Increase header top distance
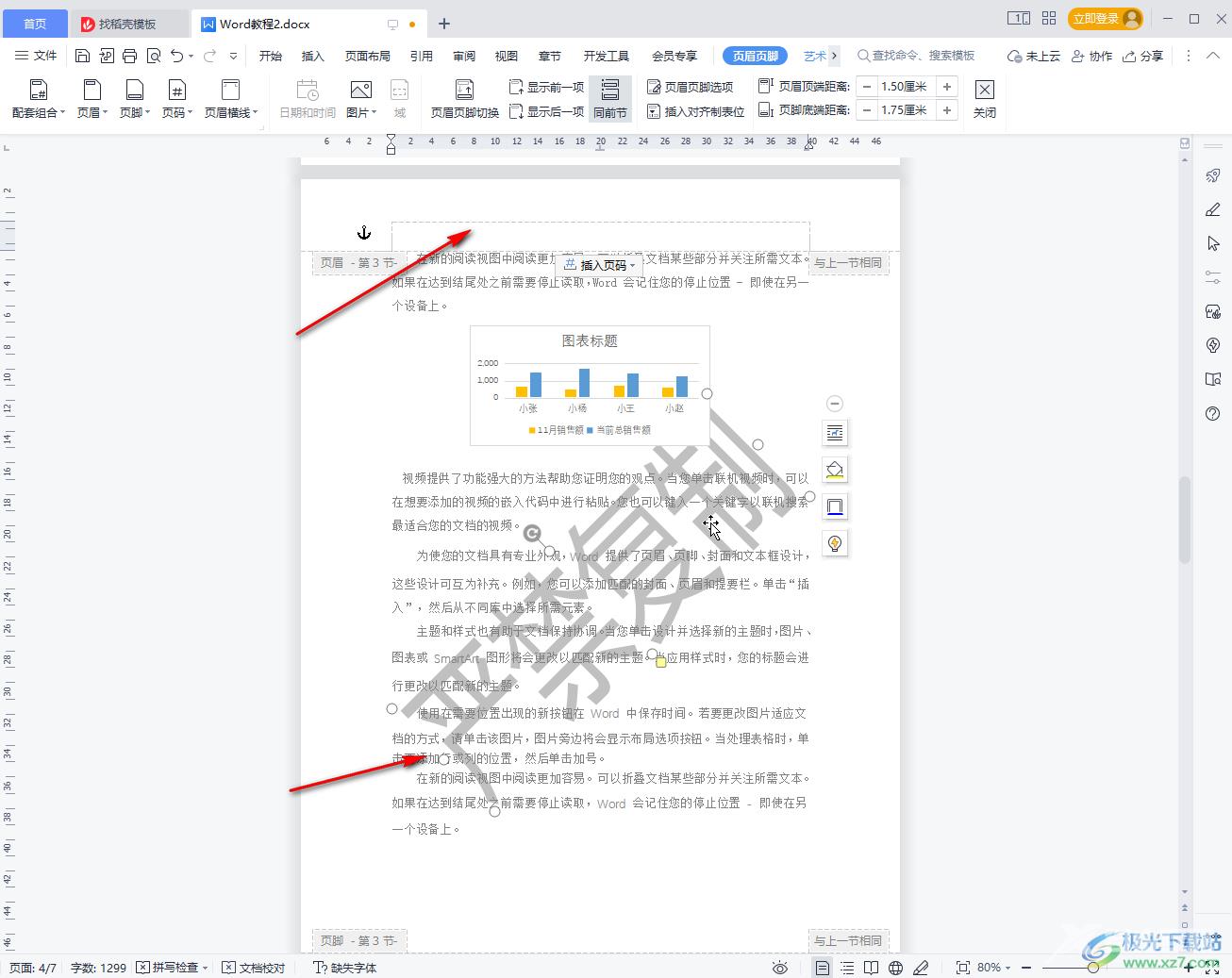This screenshot has height=978, width=1232. point(947,87)
